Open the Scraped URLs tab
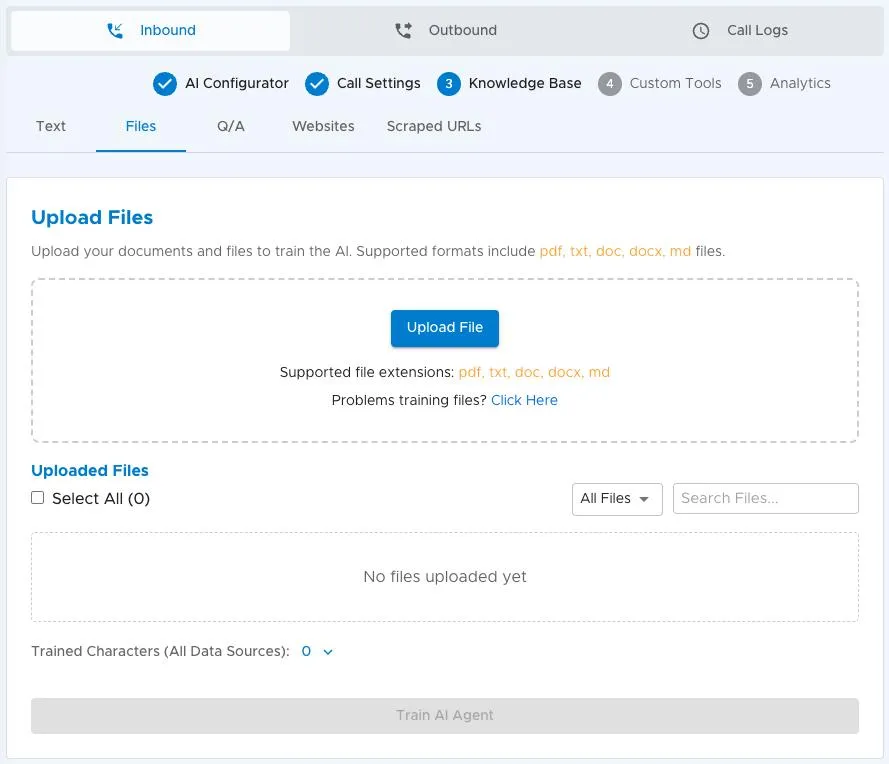Screen dimensions: 889x764 click(x=434, y=126)
